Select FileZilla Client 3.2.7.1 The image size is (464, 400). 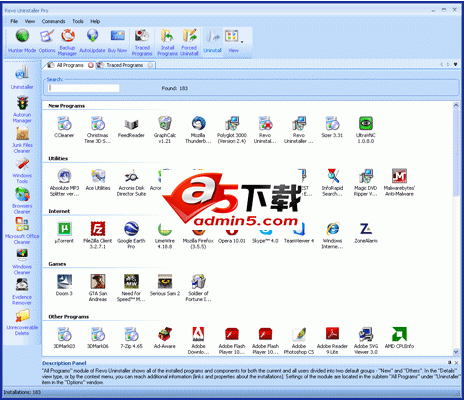coord(98,235)
